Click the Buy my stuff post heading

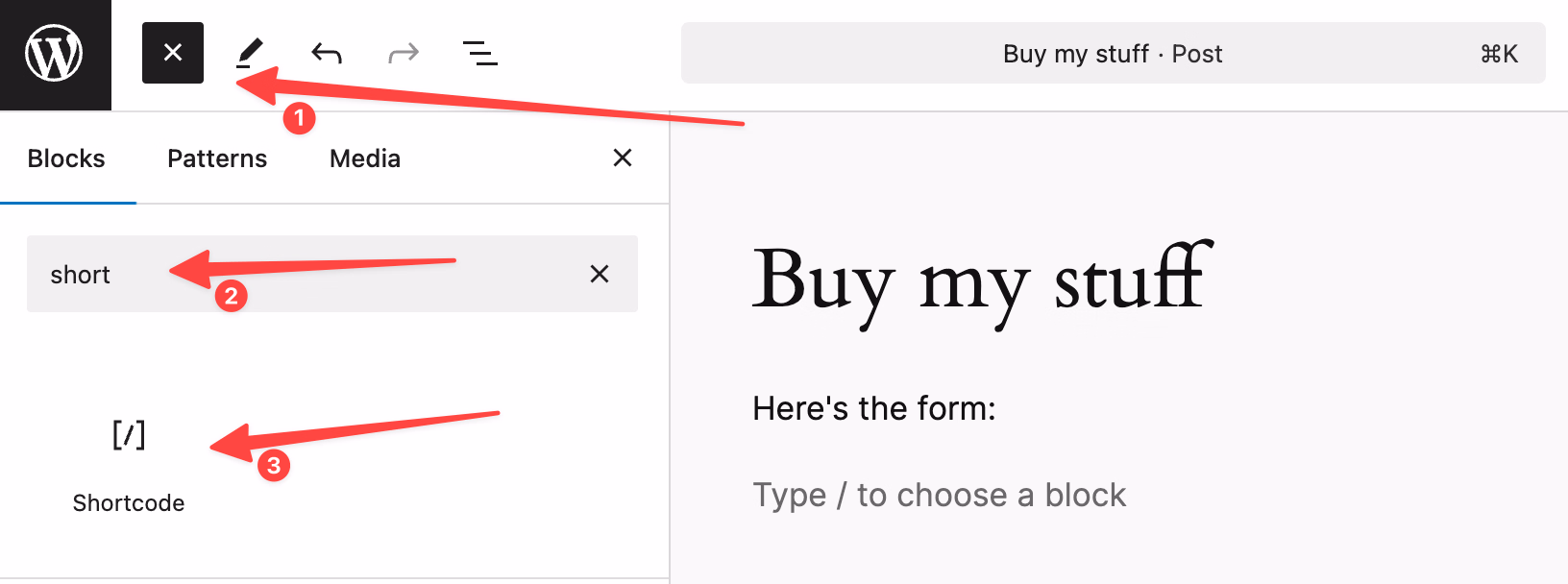pos(982,280)
